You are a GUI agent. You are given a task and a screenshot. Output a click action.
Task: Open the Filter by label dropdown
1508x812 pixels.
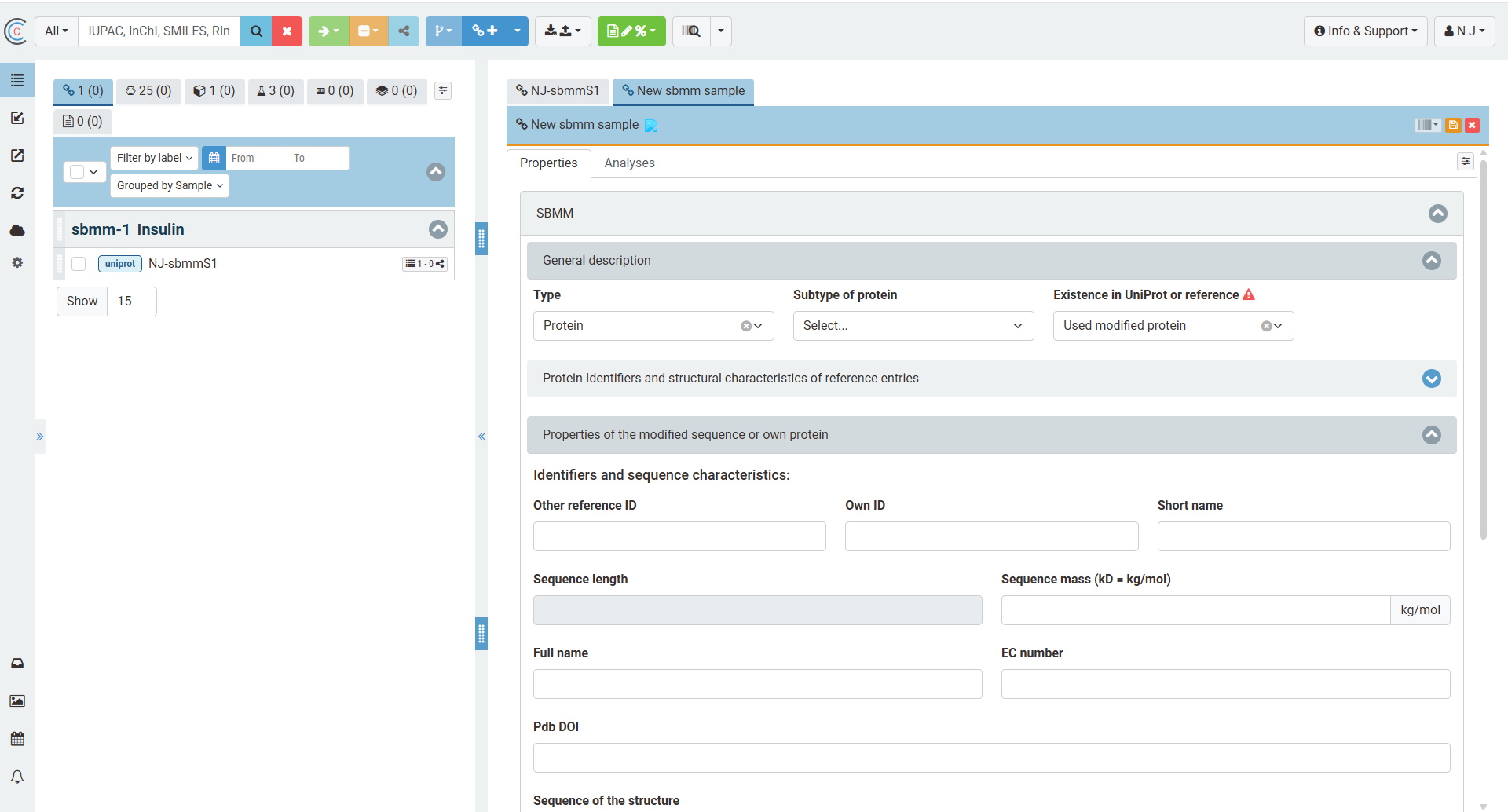154,158
